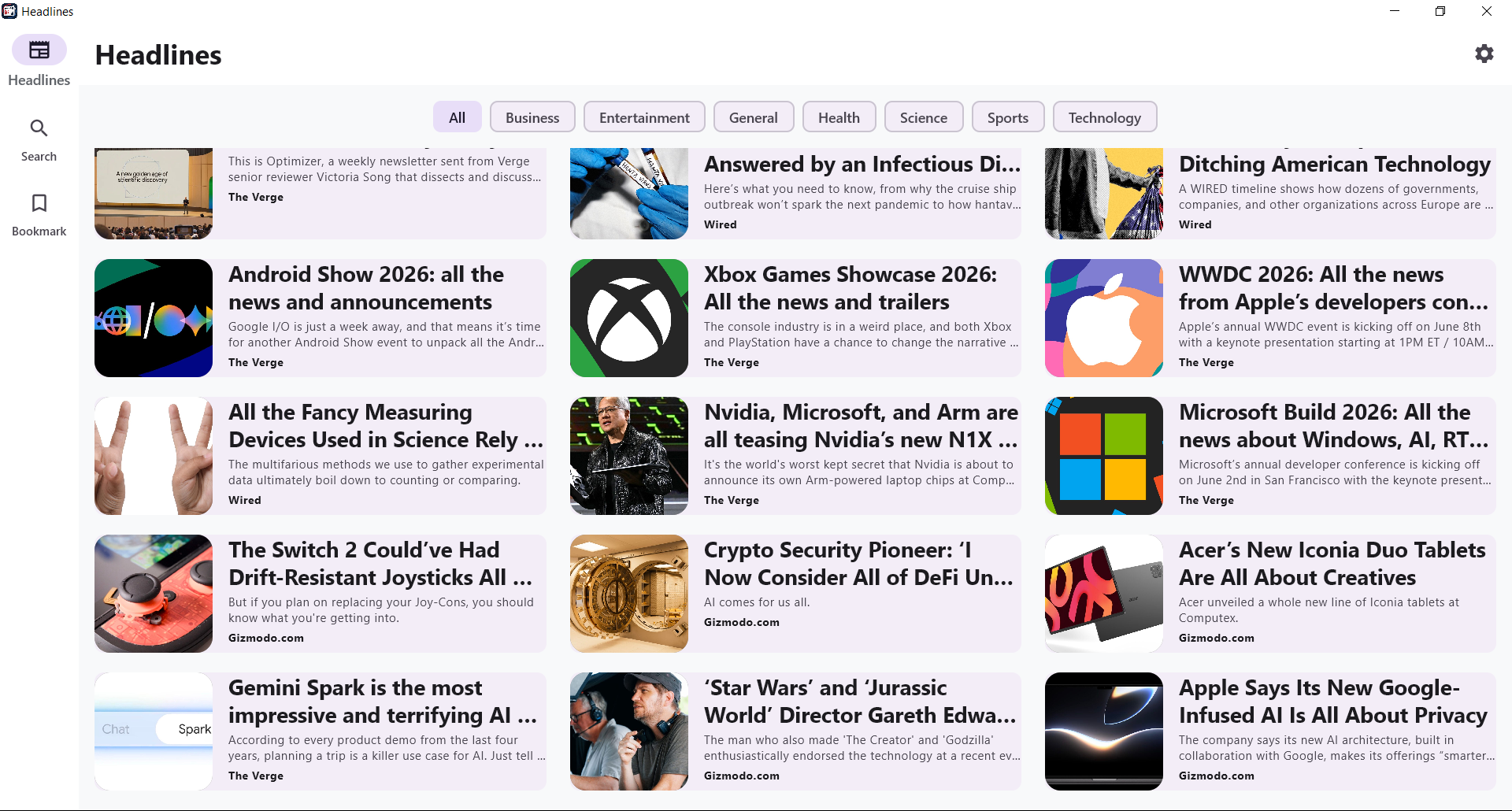This screenshot has height=811, width=1512.
Task: Click Microsoft Build logo thumbnail
Action: 1104,456
